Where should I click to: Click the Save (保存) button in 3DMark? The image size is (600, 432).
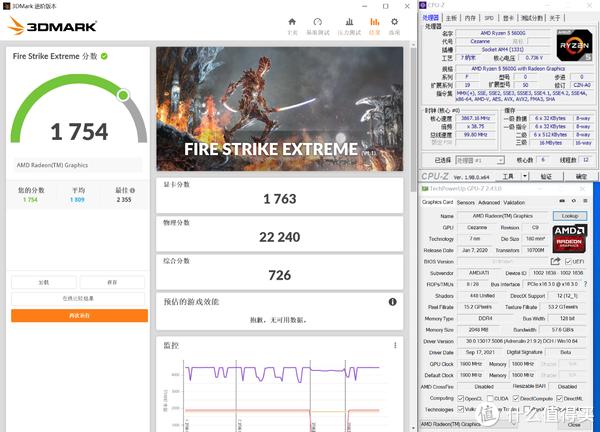click(x=112, y=282)
